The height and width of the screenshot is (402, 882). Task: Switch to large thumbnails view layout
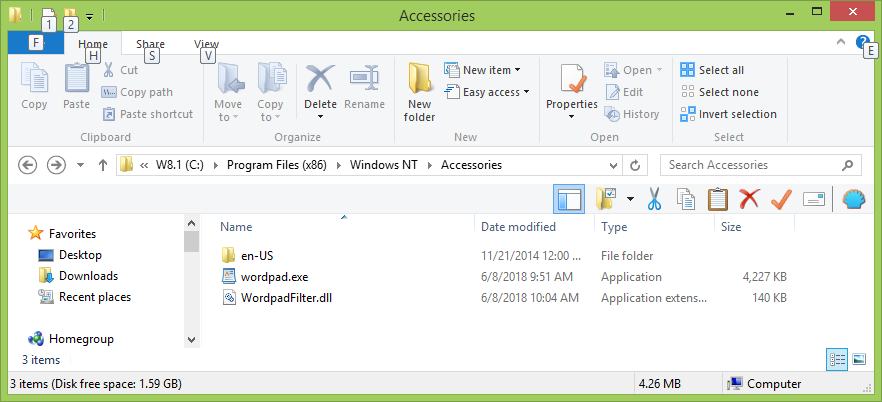pyautogui.click(x=858, y=359)
